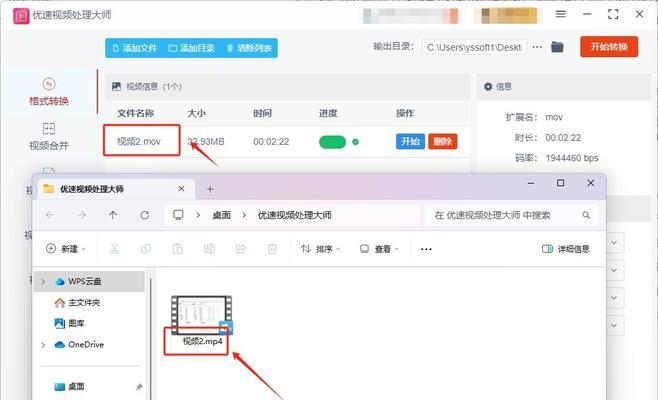Go up one folder in File Explorer
Image resolution: width=658 pixels, height=400 pixels.
click(x=113, y=215)
